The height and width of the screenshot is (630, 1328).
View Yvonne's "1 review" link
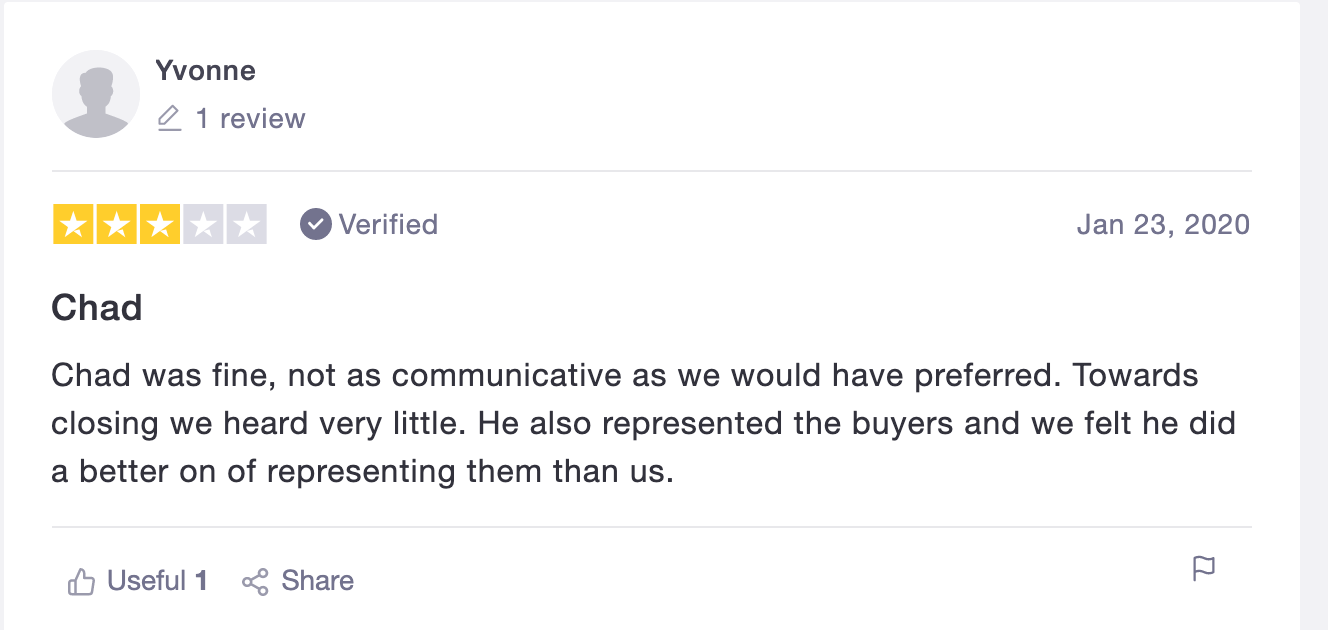250,119
